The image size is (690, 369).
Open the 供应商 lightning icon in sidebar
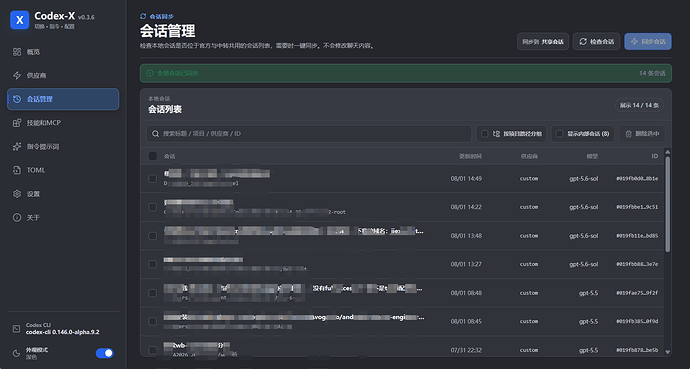(17, 75)
